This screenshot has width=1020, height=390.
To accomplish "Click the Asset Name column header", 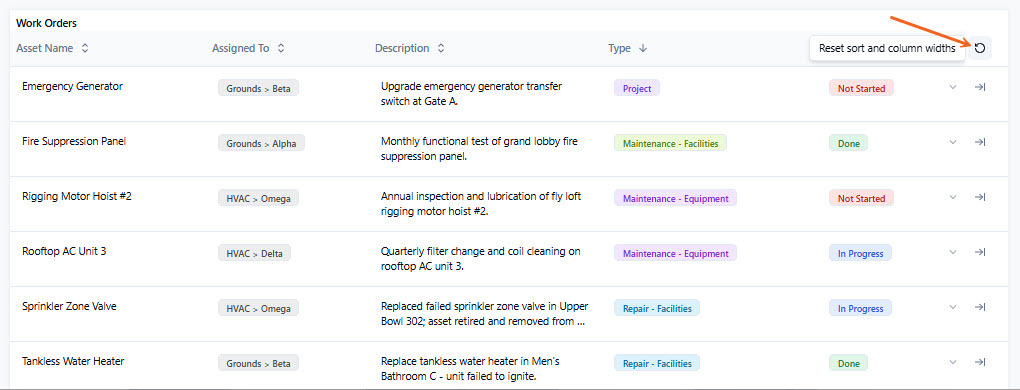I will pos(44,48).
